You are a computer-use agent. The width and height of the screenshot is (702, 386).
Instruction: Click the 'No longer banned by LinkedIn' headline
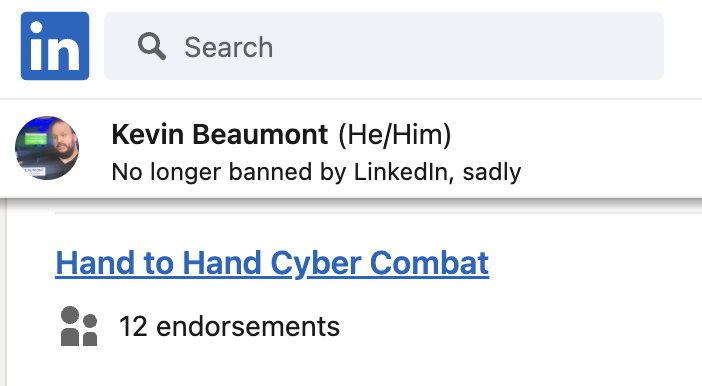316,172
